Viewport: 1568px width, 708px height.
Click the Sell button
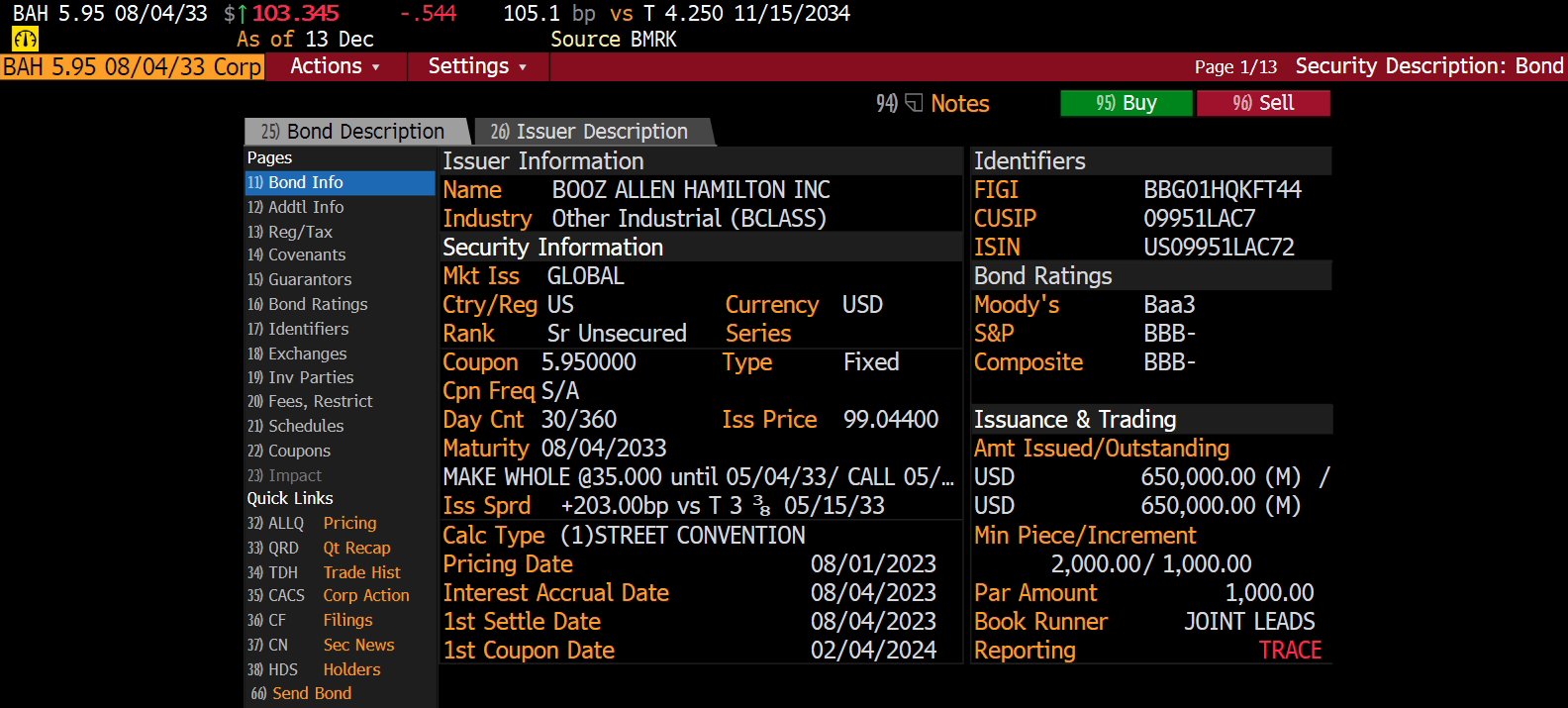pos(1263,103)
